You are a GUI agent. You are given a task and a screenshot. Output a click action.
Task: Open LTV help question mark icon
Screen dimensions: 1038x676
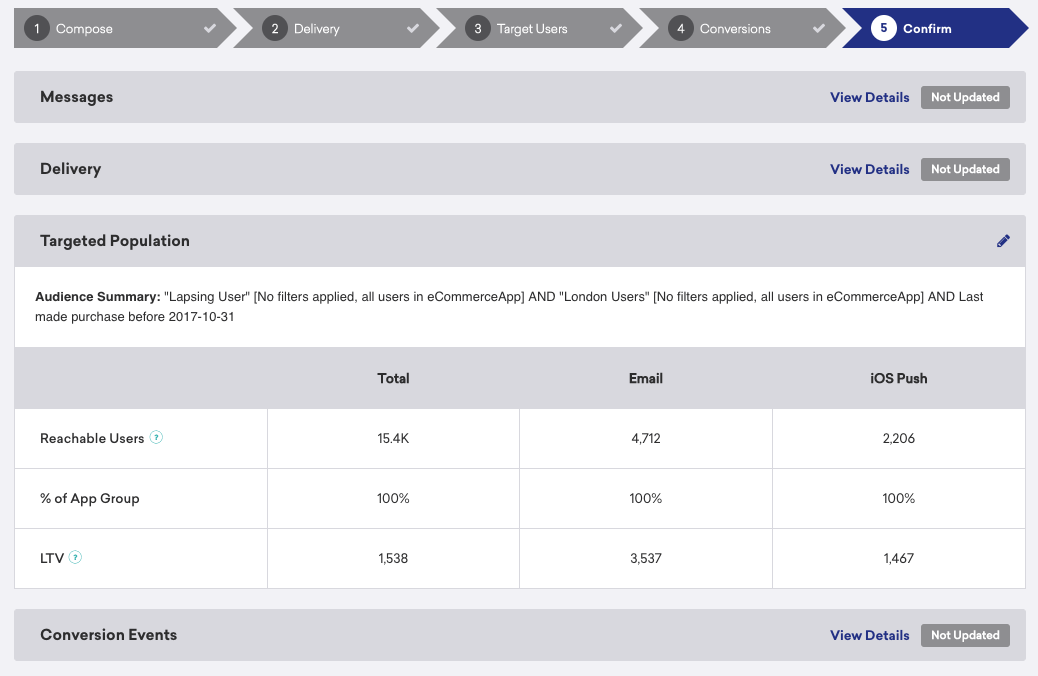[75, 557]
